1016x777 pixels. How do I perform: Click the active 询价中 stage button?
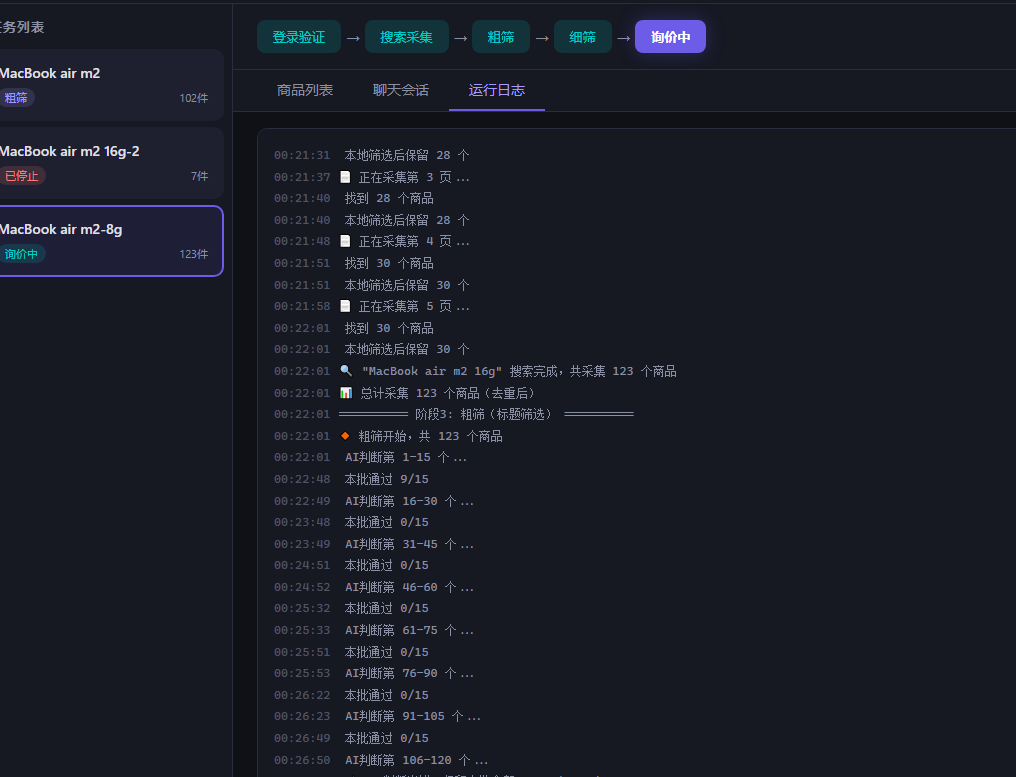click(670, 37)
